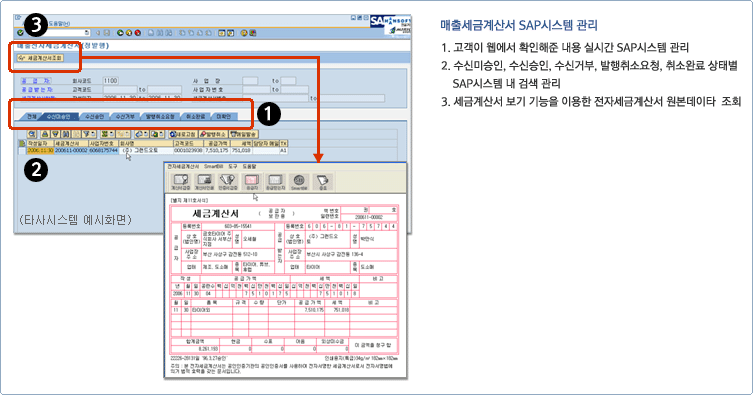Click the Smartbill round icon

tap(299, 181)
